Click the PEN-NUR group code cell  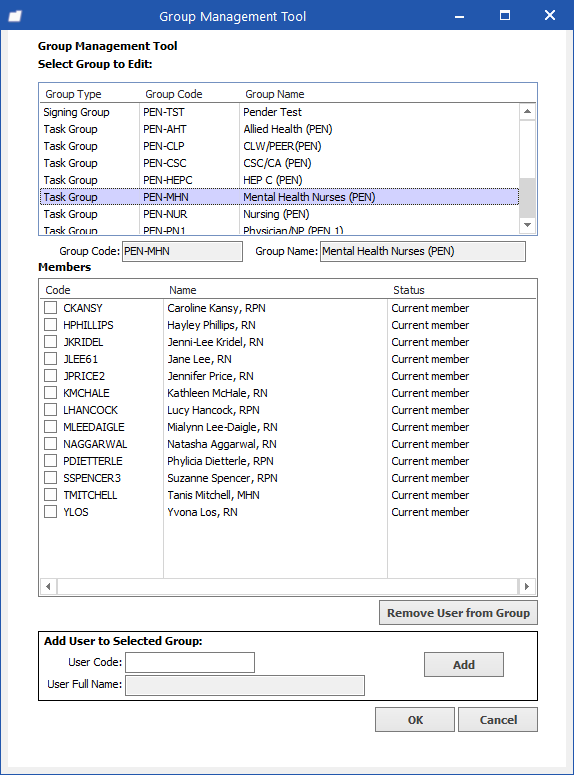pos(165,214)
